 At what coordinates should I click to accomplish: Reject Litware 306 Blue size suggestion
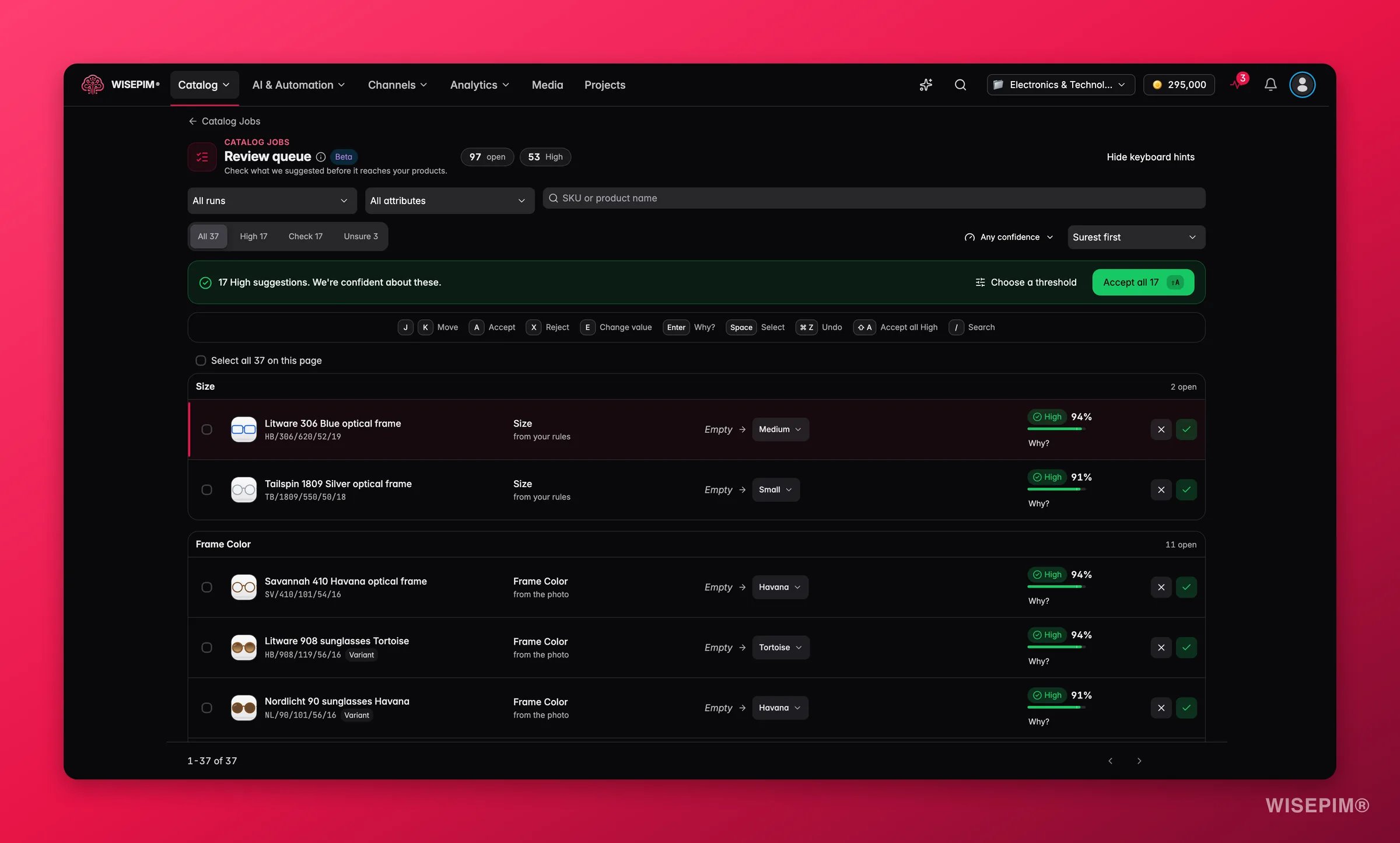coord(1161,429)
